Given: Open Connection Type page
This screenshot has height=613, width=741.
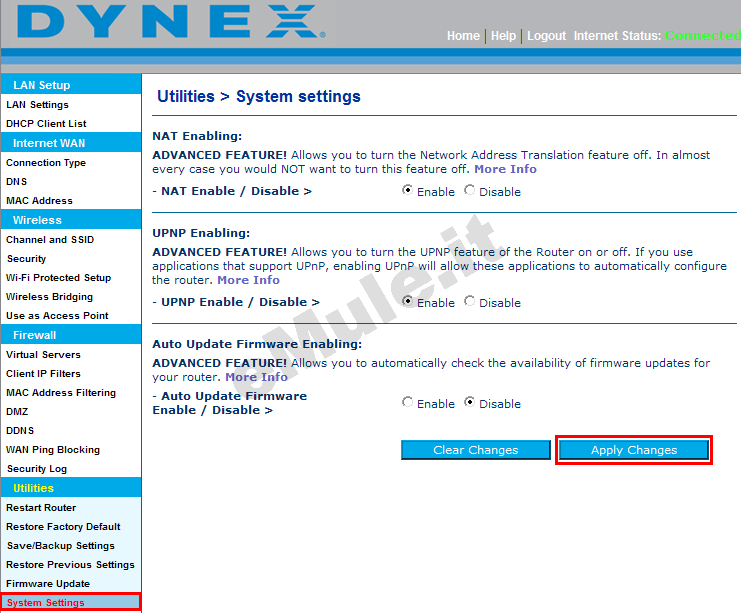Looking at the screenshot, I should tap(46, 163).
